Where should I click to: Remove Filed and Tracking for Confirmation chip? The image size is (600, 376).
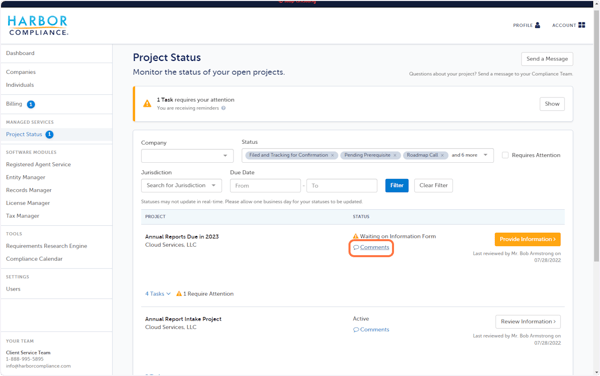click(333, 155)
